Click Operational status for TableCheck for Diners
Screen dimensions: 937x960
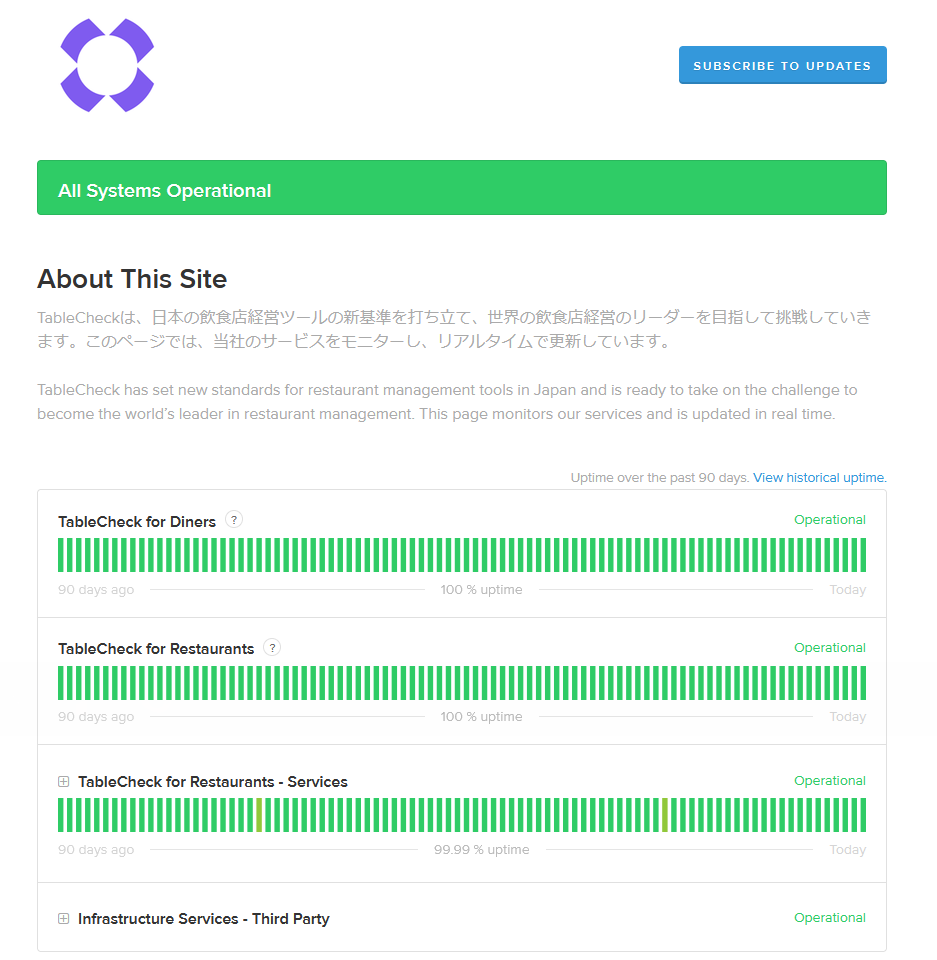[830, 520]
